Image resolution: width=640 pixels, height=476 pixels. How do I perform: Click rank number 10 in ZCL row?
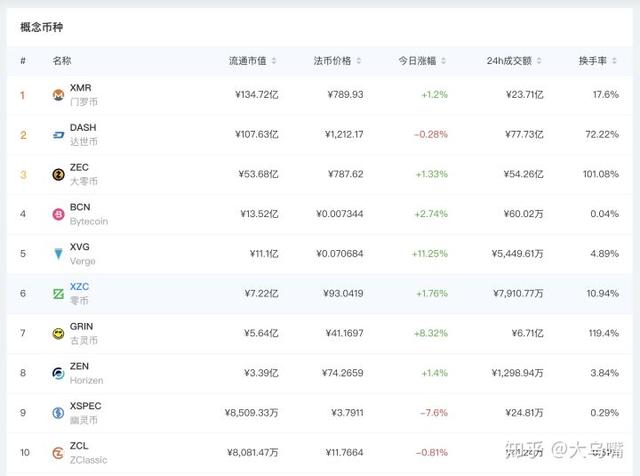24,452
